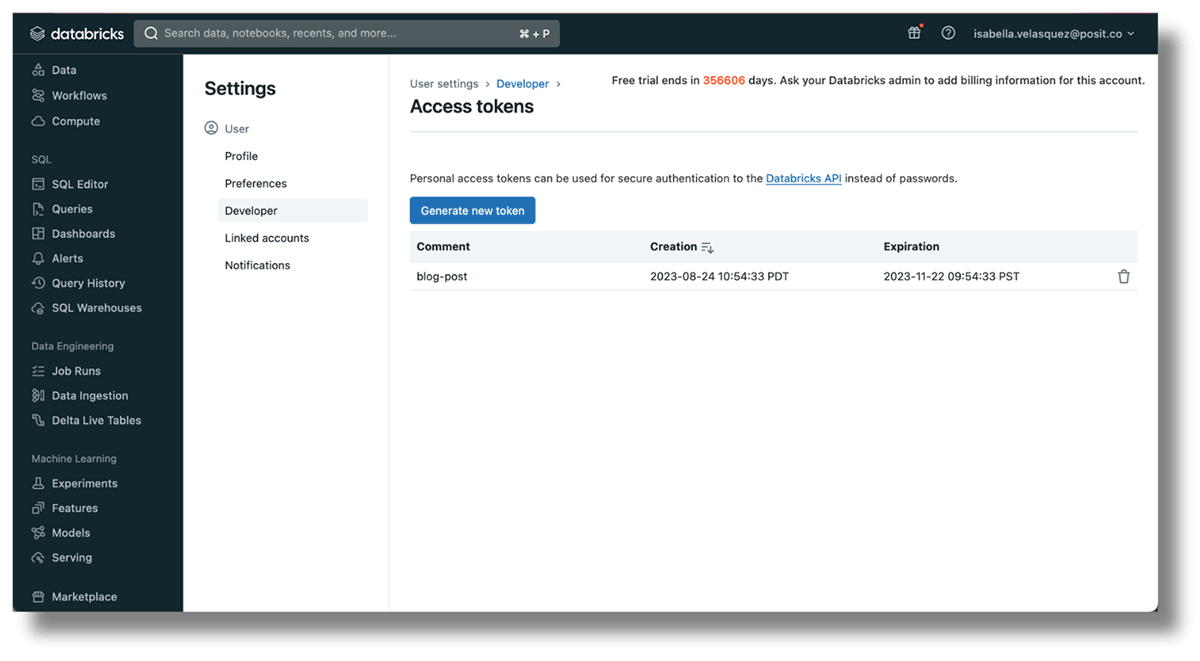Click the search data and notebooks field
The height and width of the screenshot is (661, 1200).
340,33
